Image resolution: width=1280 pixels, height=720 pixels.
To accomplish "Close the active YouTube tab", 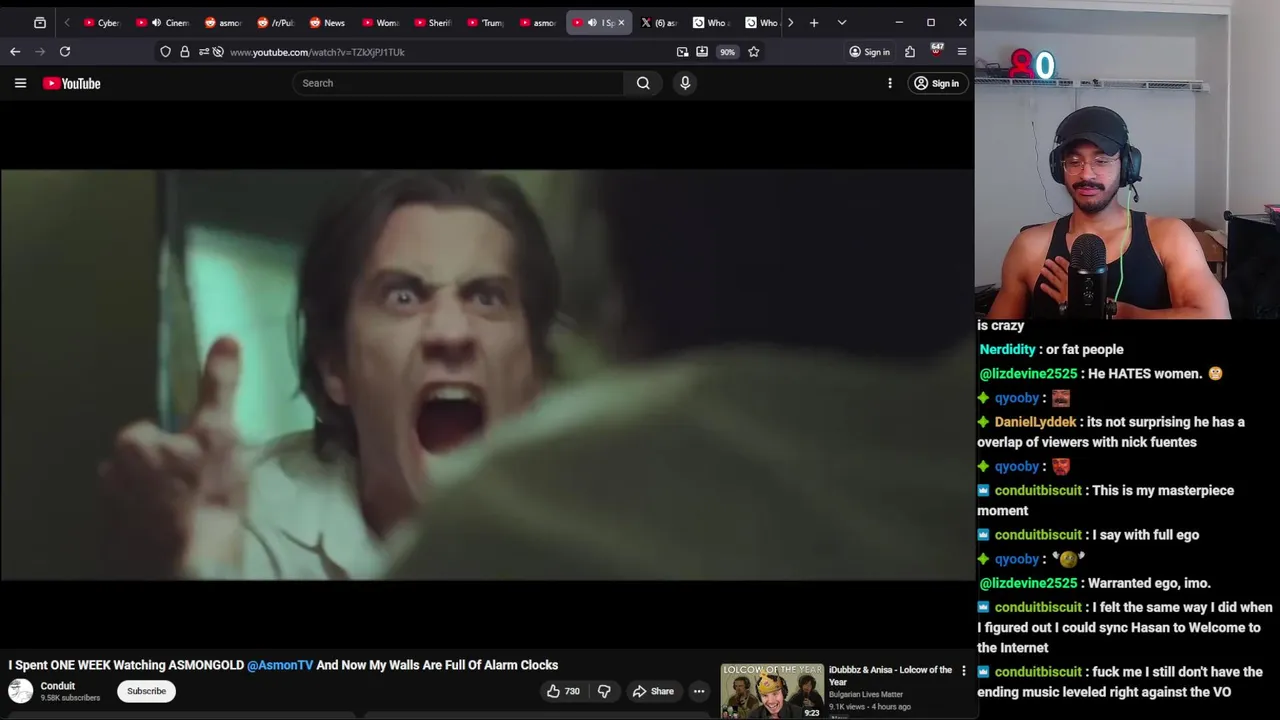I will (621, 22).
